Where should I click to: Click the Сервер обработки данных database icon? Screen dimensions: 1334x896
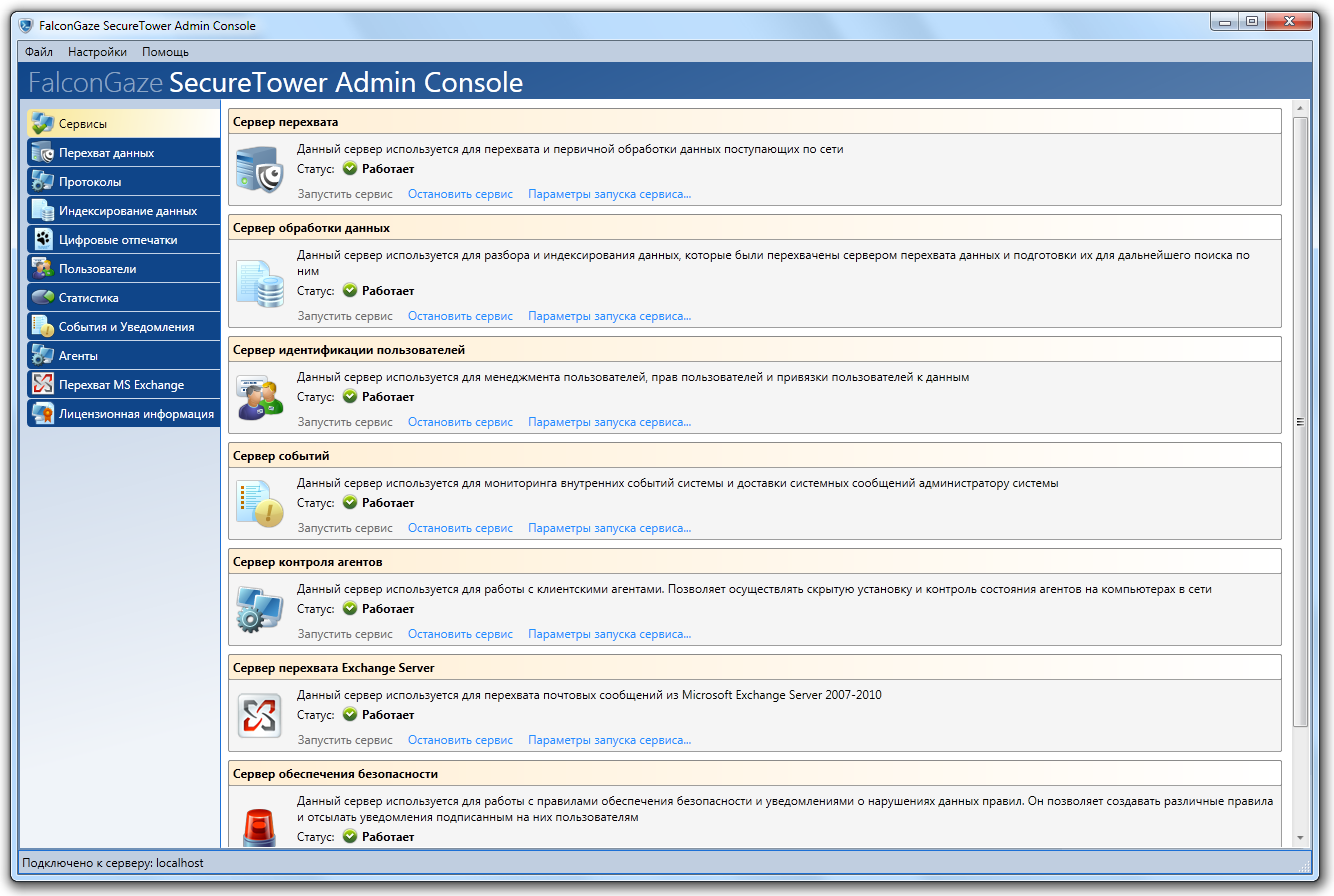coord(260,283)
